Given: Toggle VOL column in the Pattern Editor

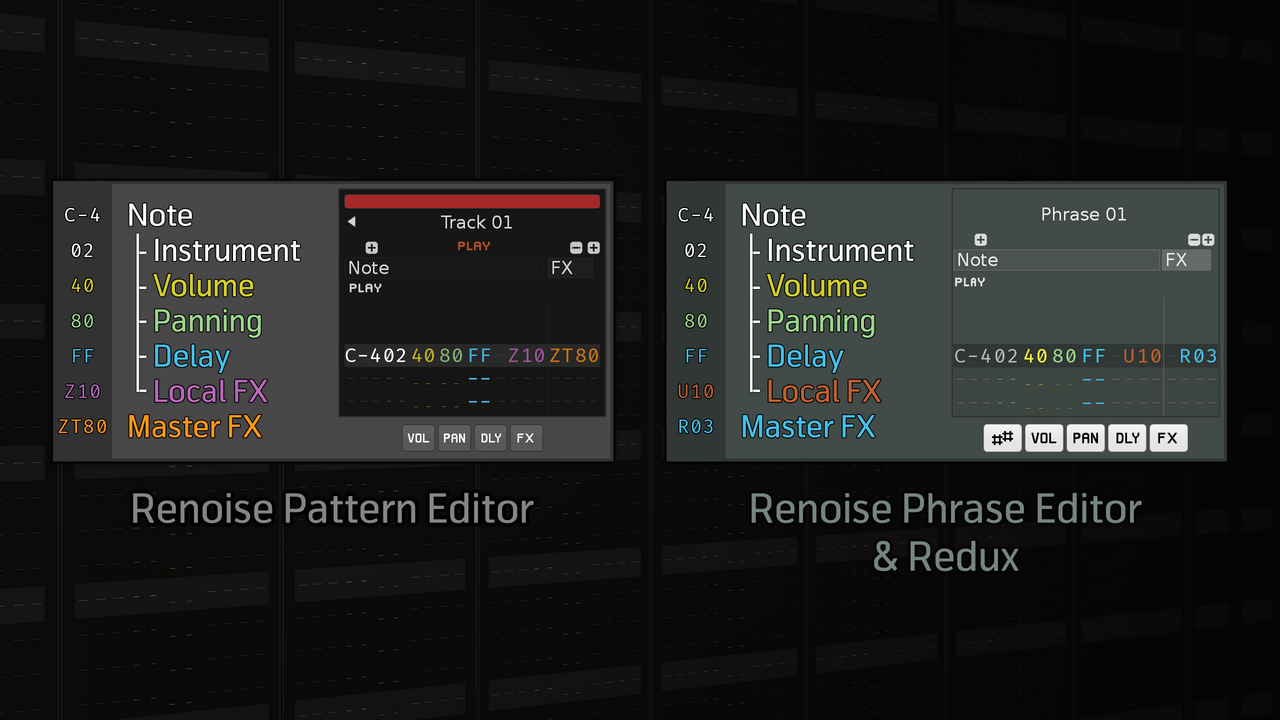Looking at the screenshot, I should click(x=418, y=438).
